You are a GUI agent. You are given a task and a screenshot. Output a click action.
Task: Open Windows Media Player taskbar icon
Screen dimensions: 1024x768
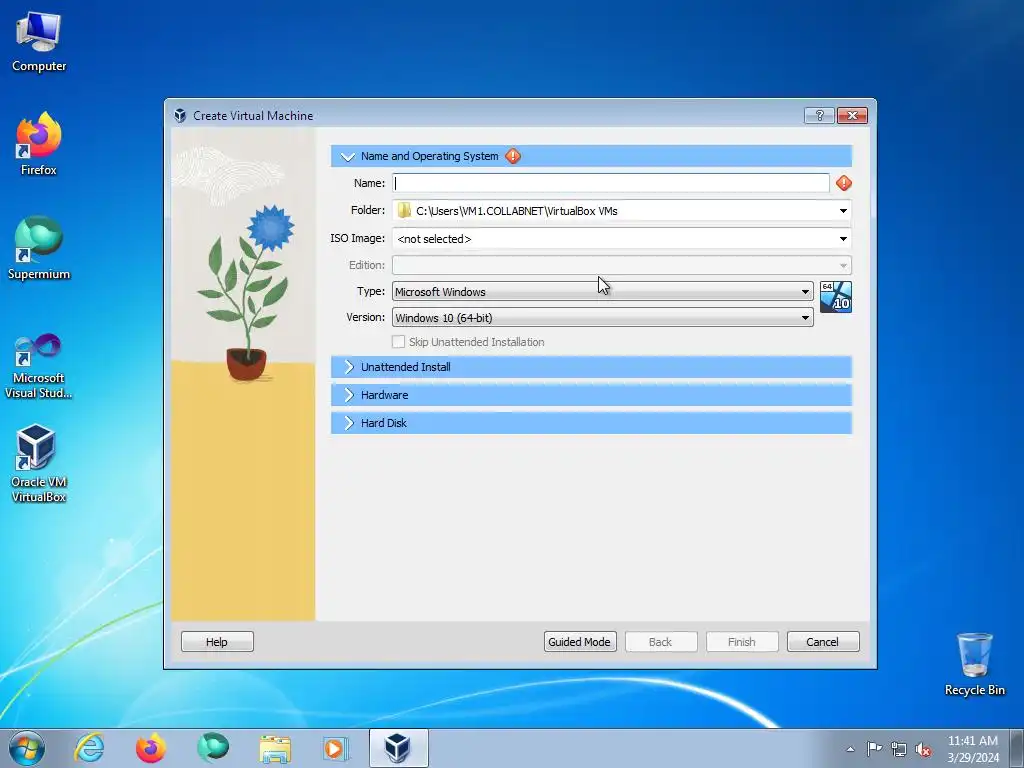click(337, 748)
